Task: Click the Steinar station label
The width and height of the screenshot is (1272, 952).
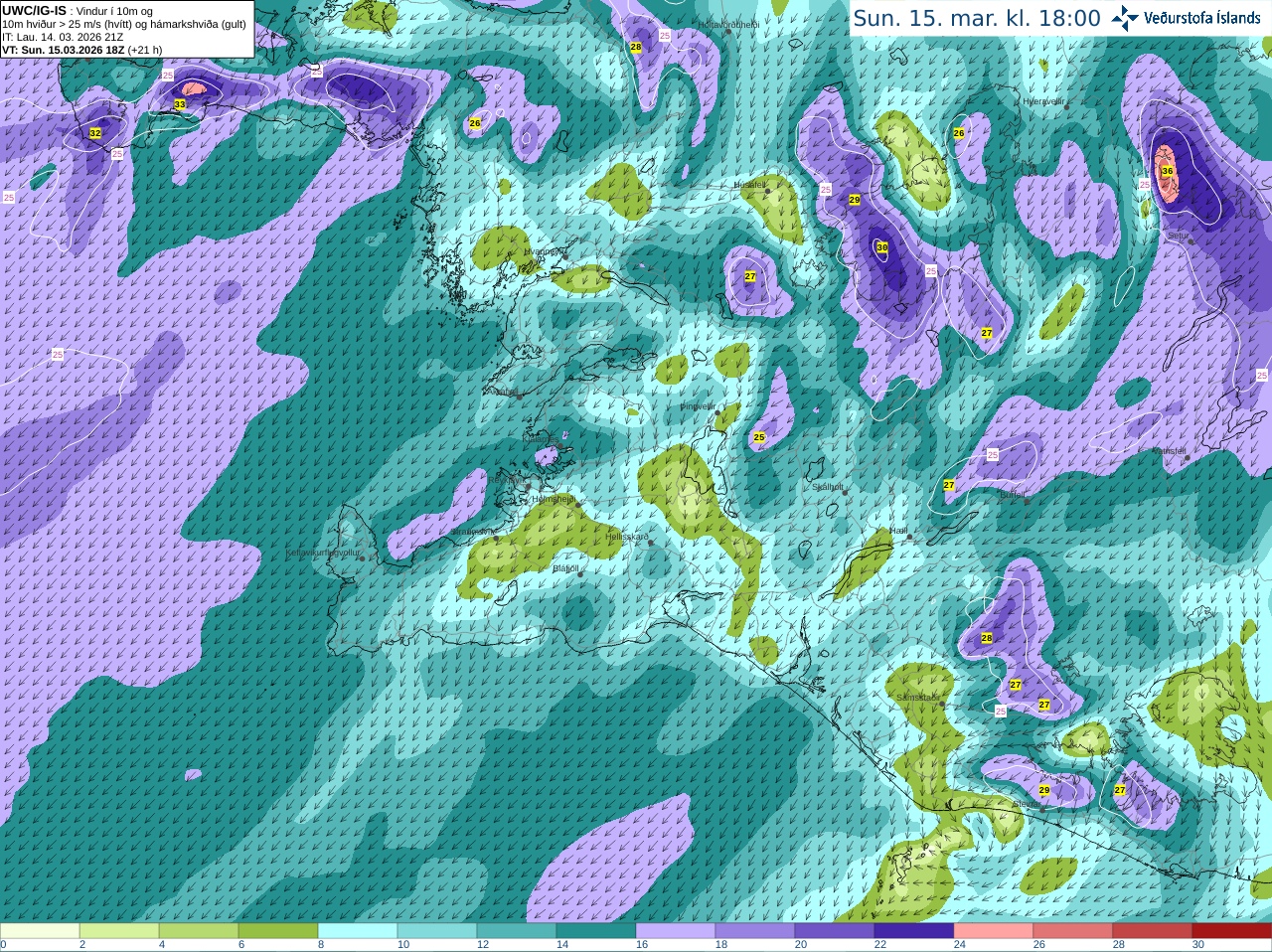Action: 1026,803
